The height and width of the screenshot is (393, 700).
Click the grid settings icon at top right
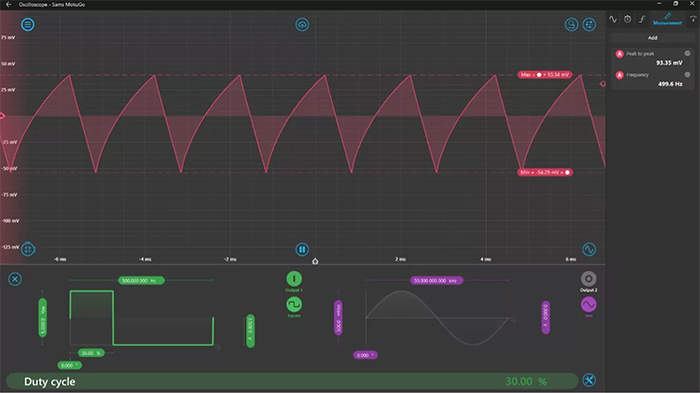(589, 25)
